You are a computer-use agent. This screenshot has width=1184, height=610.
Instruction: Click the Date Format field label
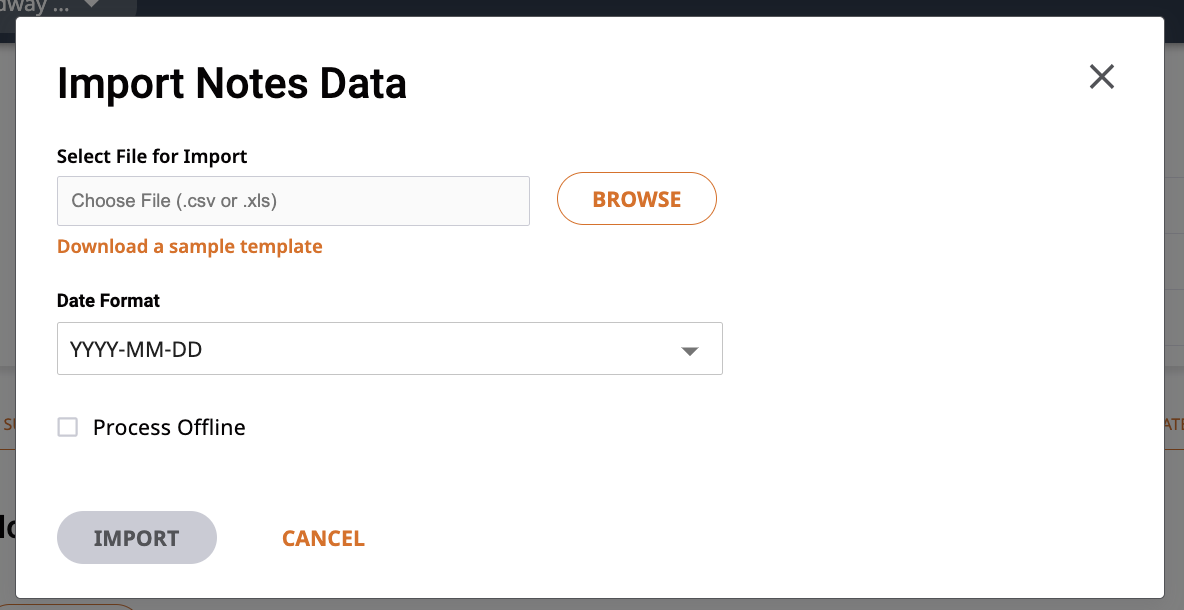109,300
